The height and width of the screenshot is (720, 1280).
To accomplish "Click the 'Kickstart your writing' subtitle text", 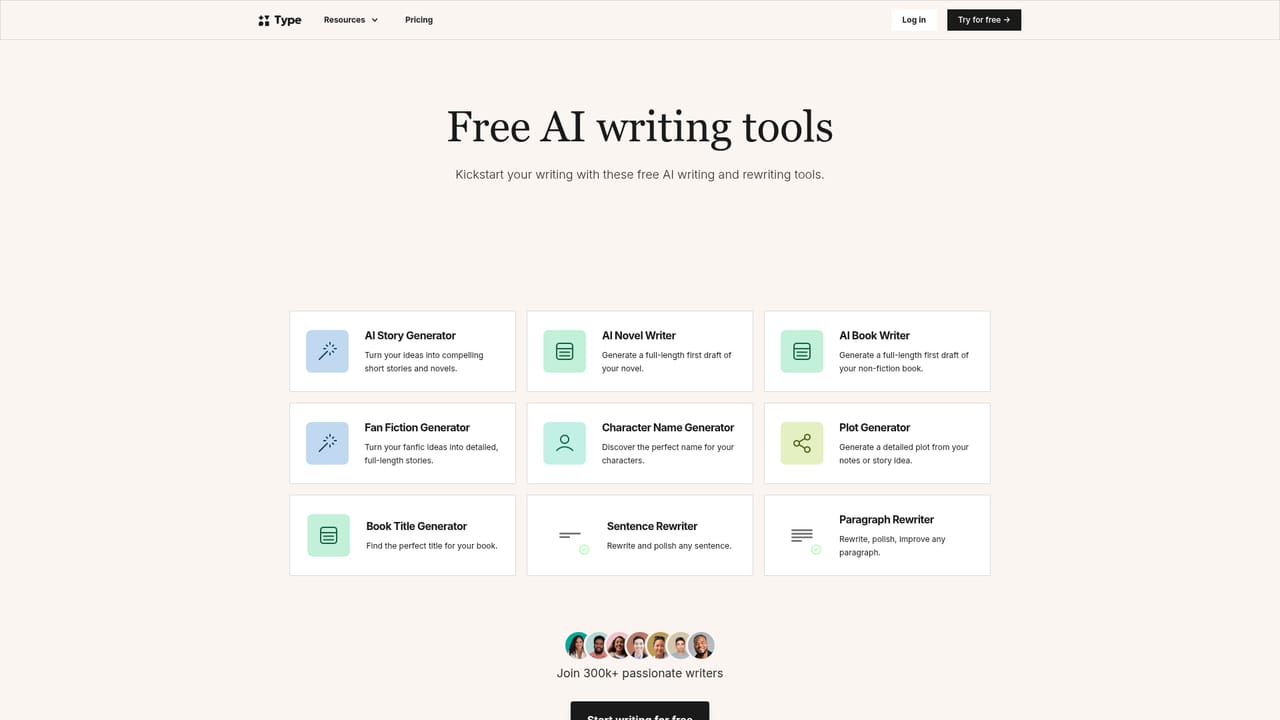I will pyautogui.click(x=640, y=174).
